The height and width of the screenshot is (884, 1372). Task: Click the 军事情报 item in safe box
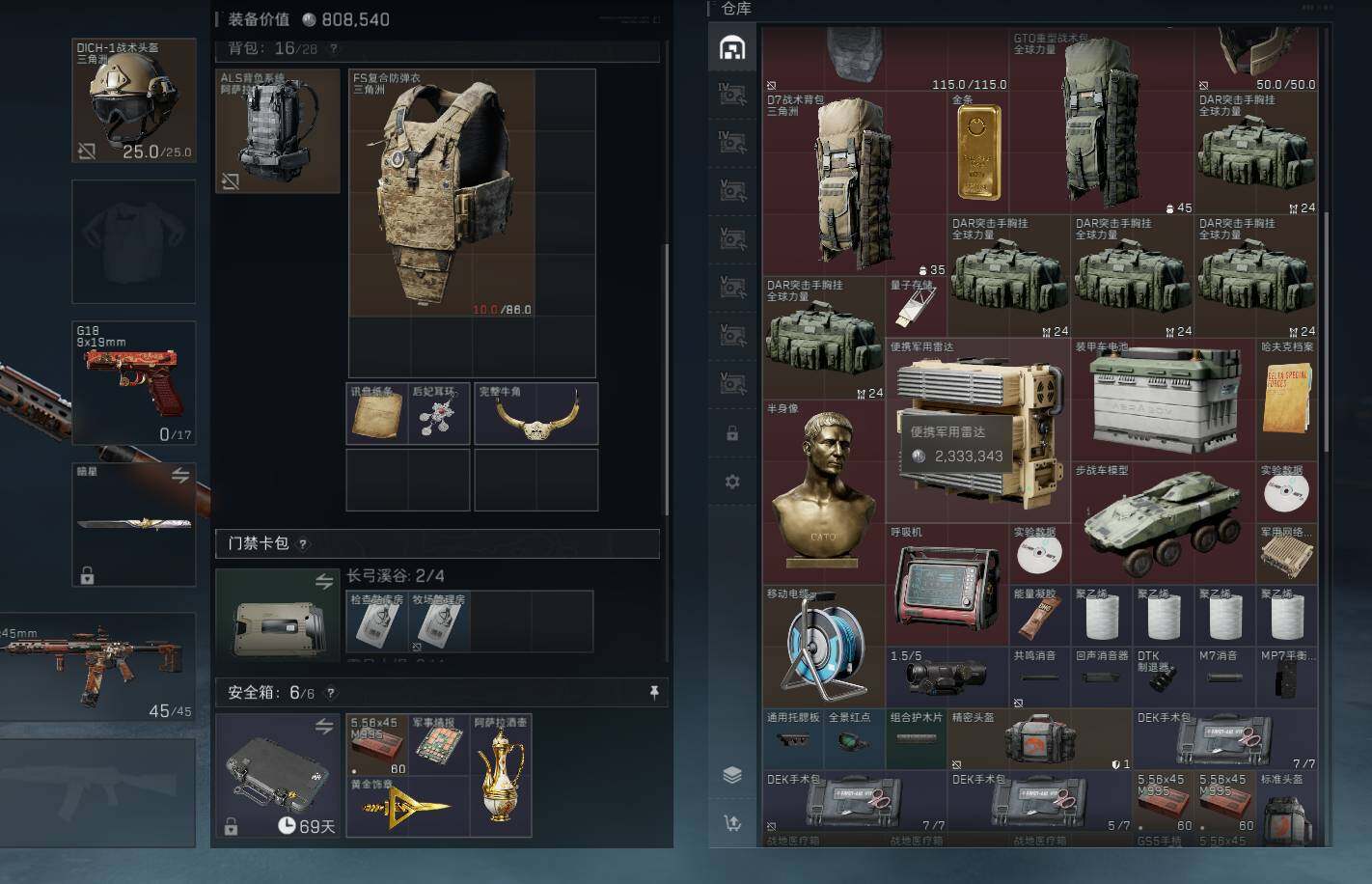(439, 744)
